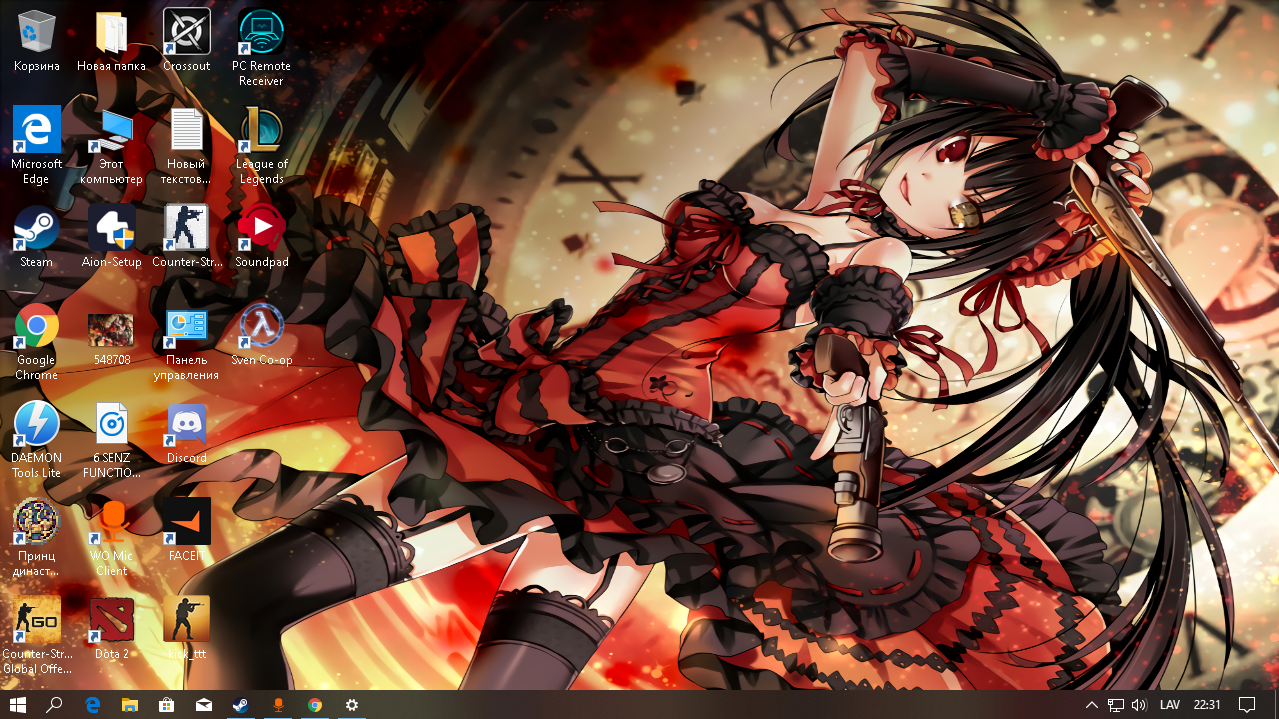The height and width of the screenshot is (719, 1279).
Task: Select the Microsoft Edge desktop shortcut
Action: 37,145
